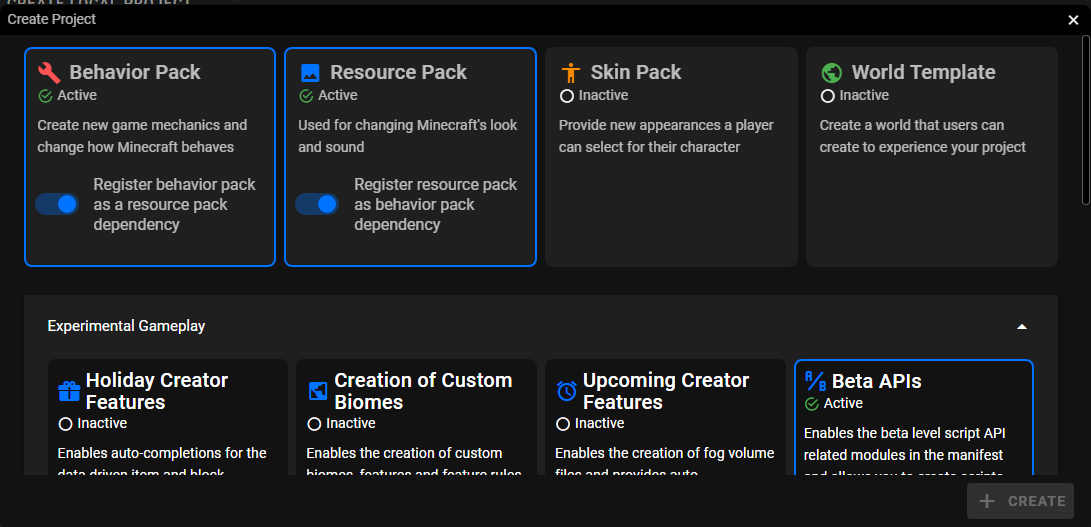The image size is (1091, 527).
Task: Click the Beta APIs script icon
Action: tap(815, 381)
